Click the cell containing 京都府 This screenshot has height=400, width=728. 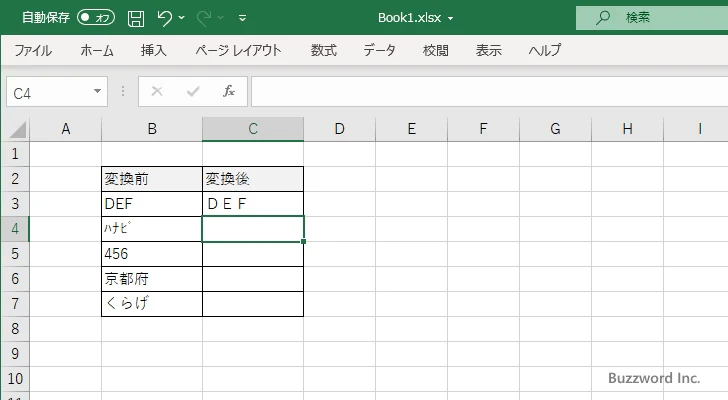click(x=152, y=279)
